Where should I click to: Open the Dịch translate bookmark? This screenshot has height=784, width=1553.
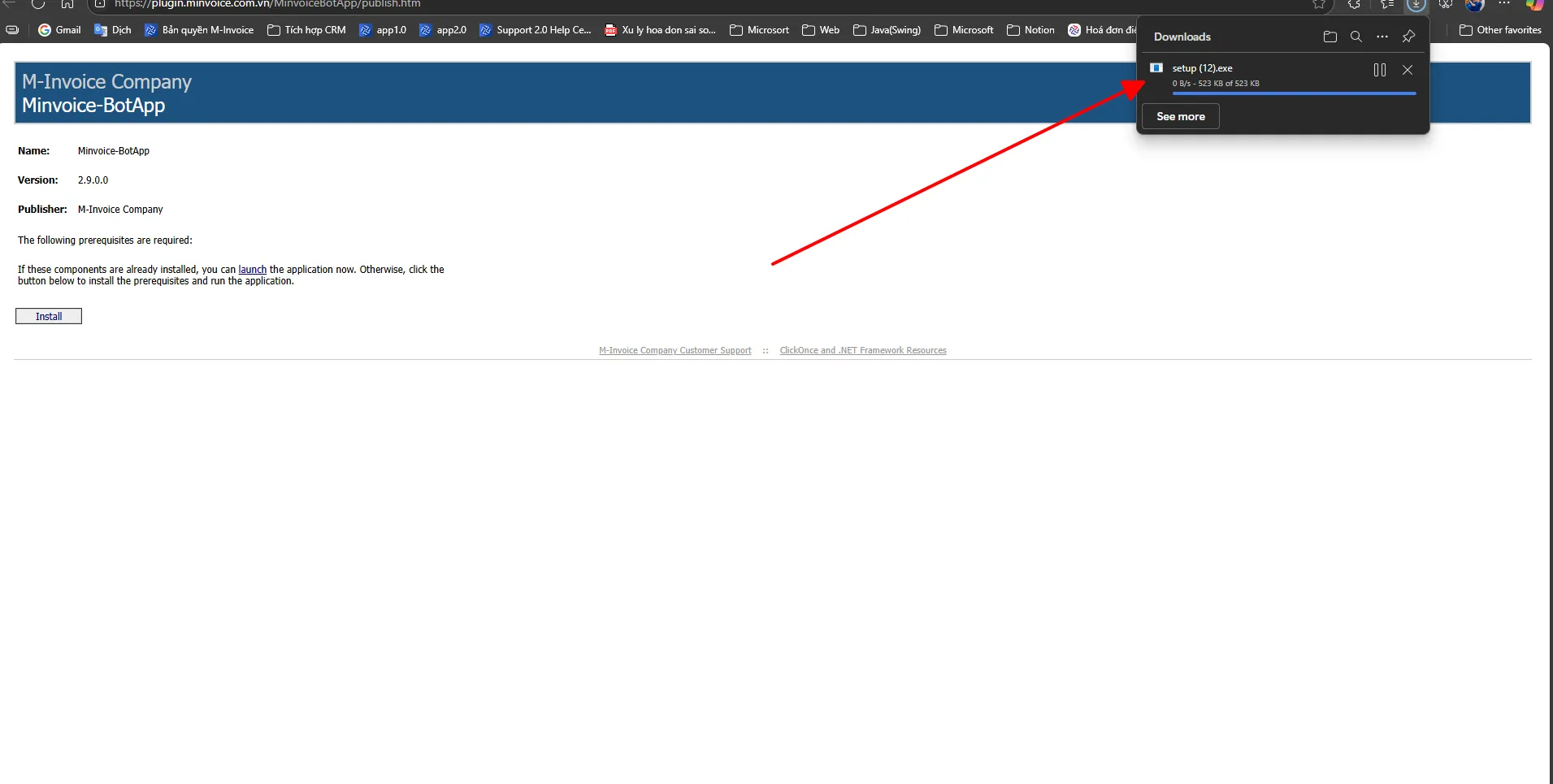pyautogui.click(x=113, y=30)
